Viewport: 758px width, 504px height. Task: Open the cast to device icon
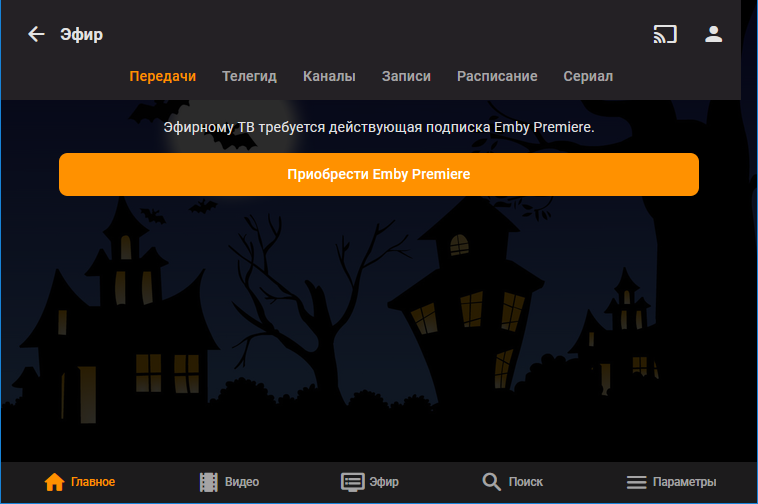point(665,34)
